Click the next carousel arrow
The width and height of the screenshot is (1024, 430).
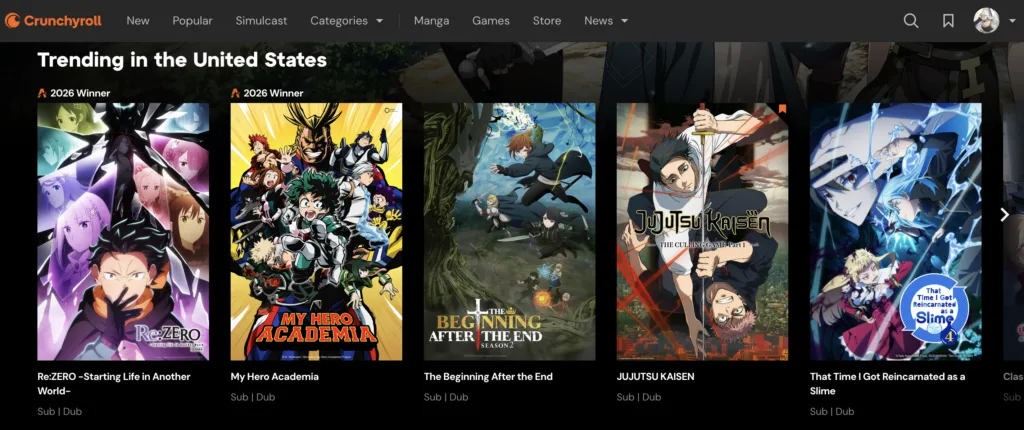[x=1004, y=215]
